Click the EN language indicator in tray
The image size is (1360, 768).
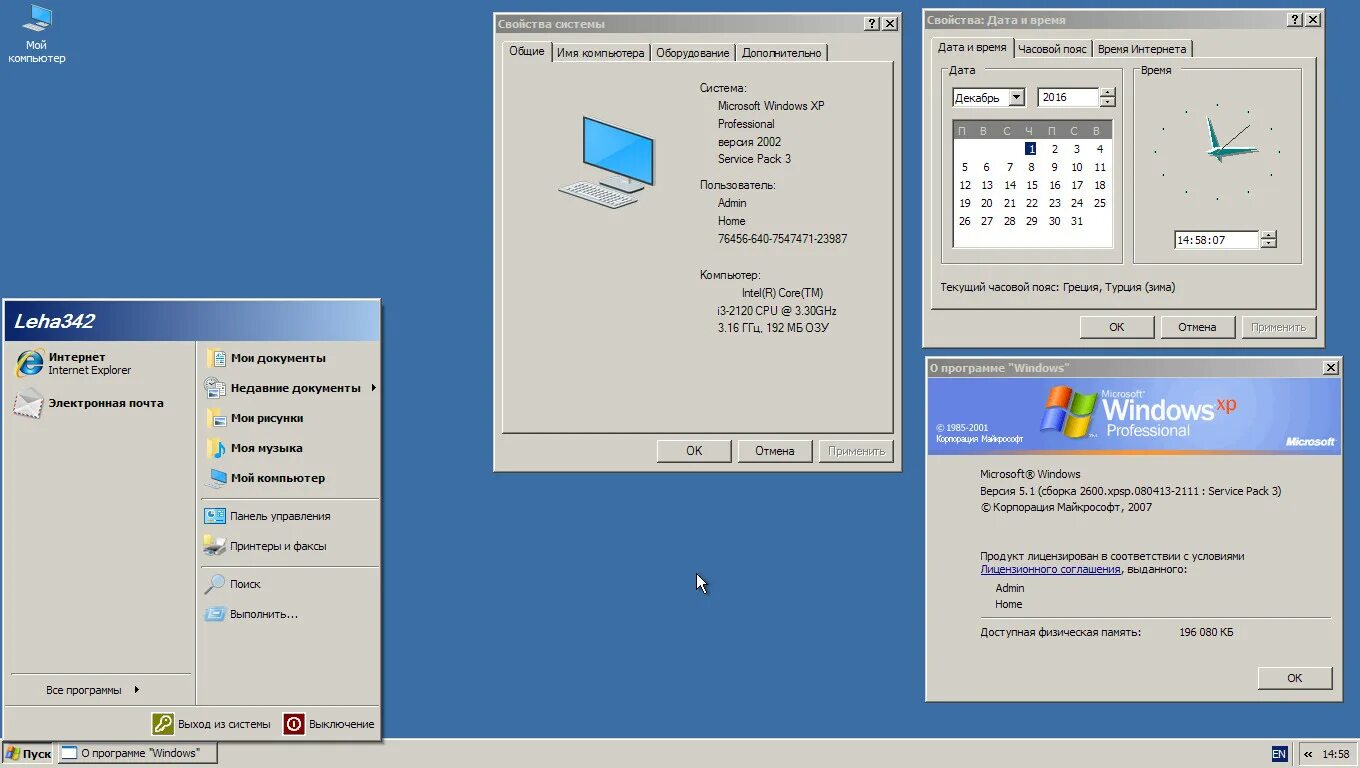pyautogui.click(x=1279, y=754)
